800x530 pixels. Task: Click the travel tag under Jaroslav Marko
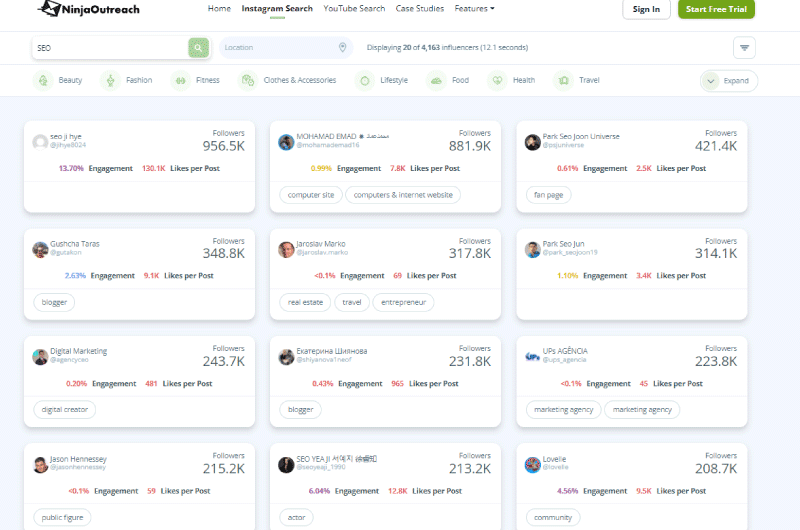tap(352, 302)
